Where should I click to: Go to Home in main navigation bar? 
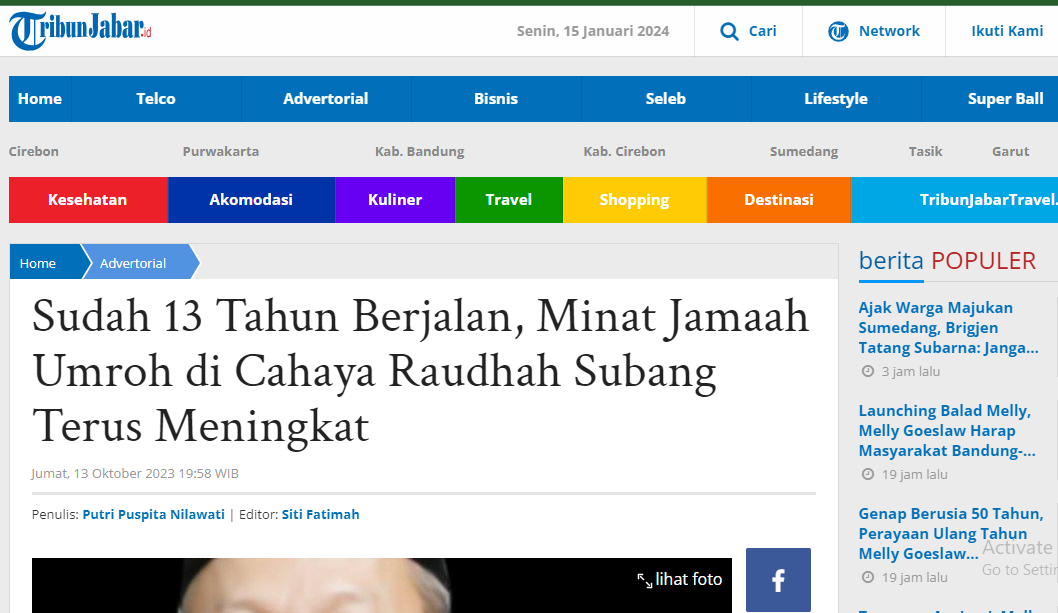(40, 99)
